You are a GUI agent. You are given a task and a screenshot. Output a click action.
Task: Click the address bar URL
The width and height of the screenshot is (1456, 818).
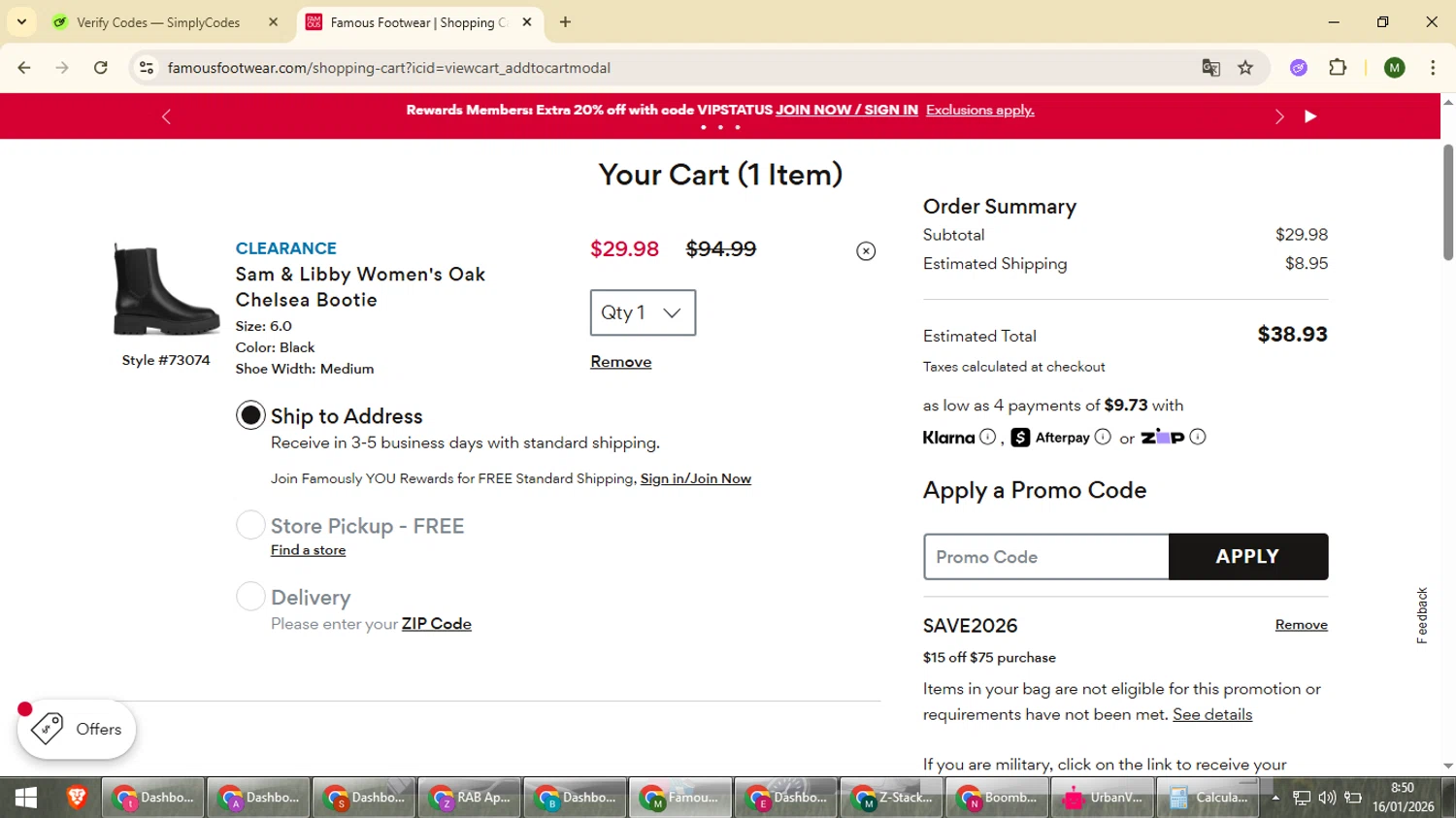pos(389,68)
